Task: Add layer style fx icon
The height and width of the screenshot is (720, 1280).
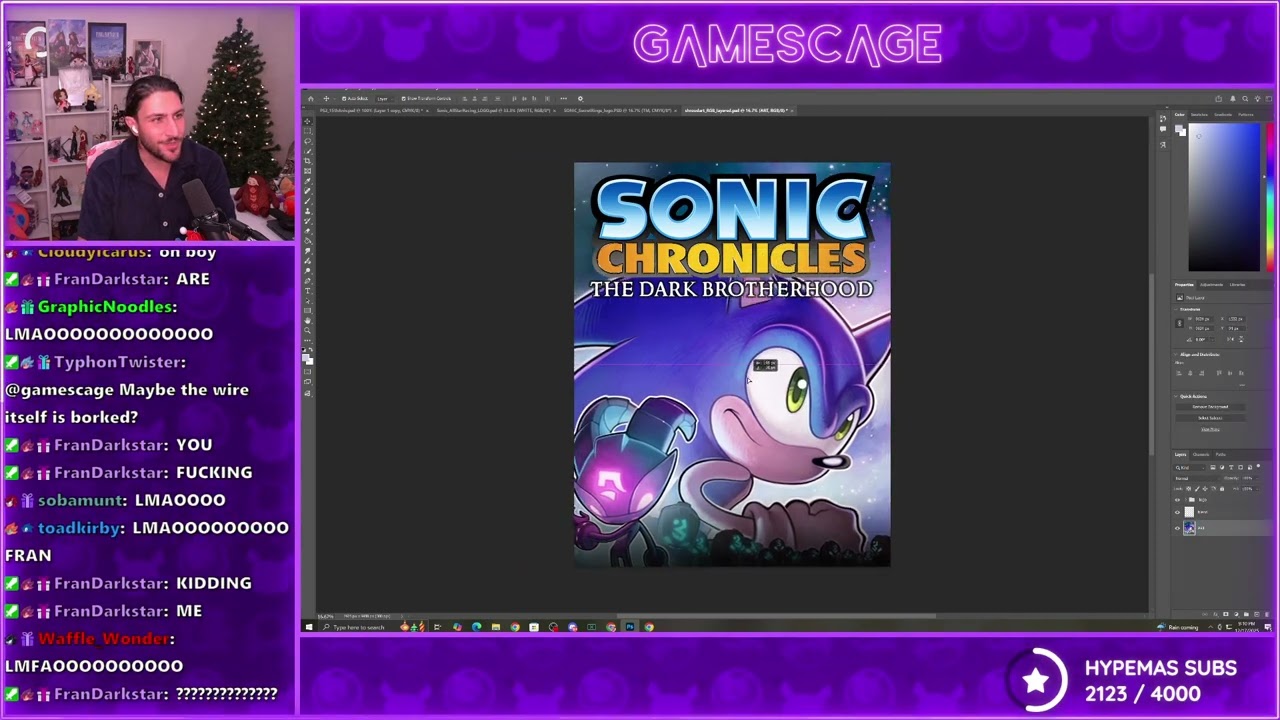Action: [1215, 614]
